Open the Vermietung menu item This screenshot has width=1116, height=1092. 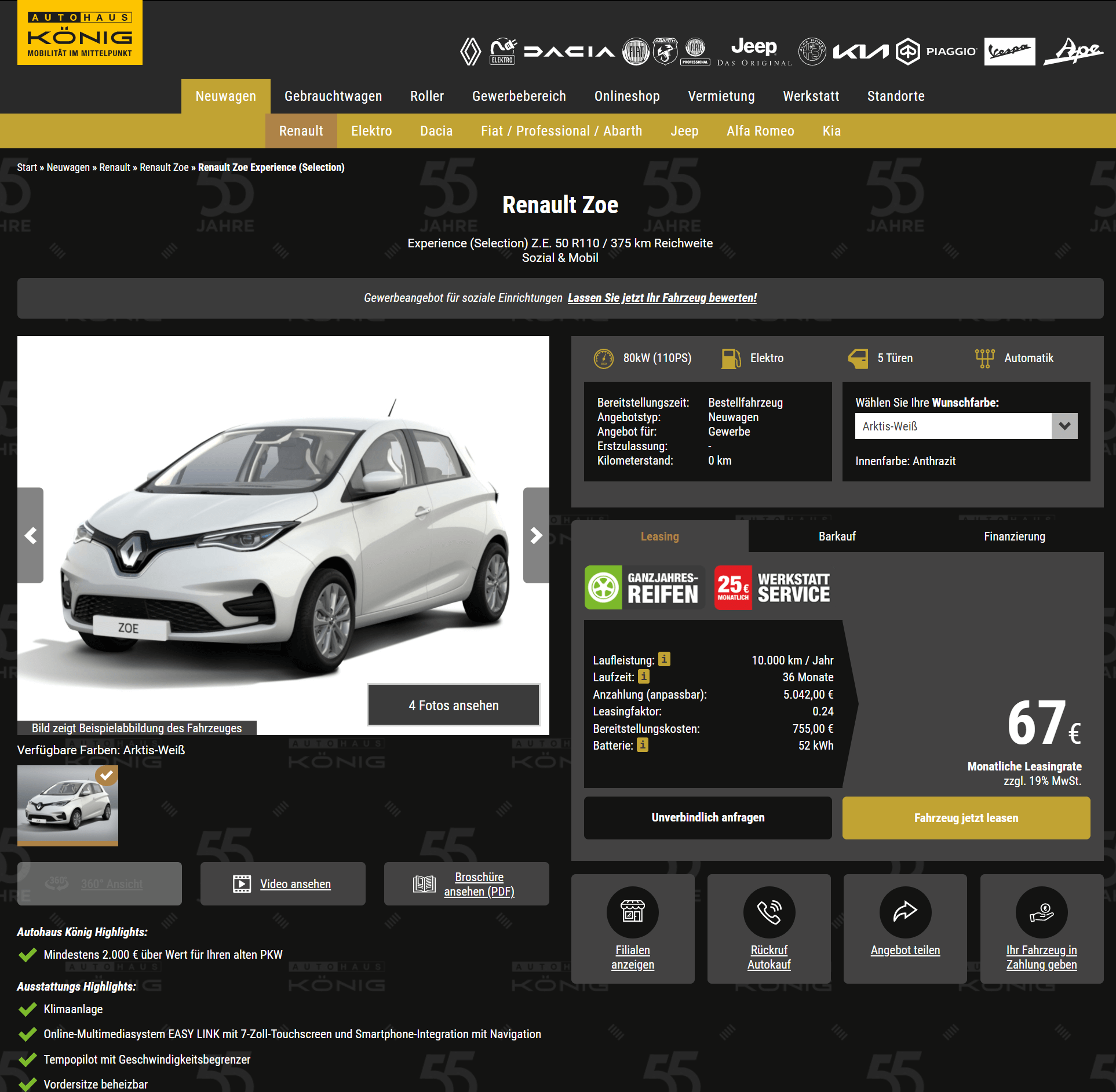(x=721, y=96)
